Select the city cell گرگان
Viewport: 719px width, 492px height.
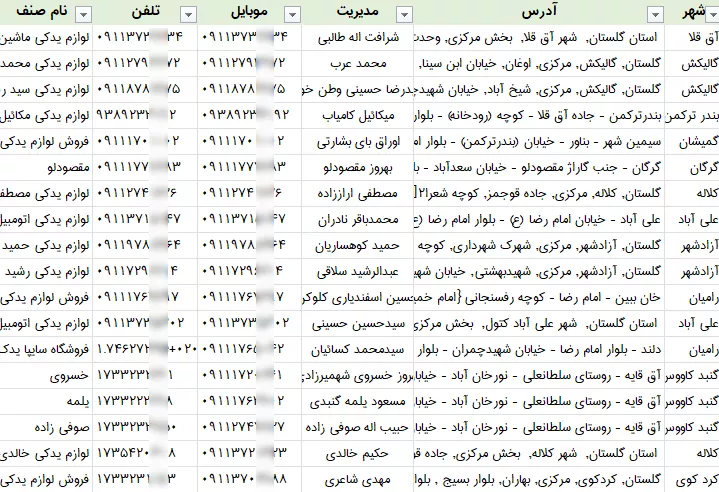click(x=692, y=168)
